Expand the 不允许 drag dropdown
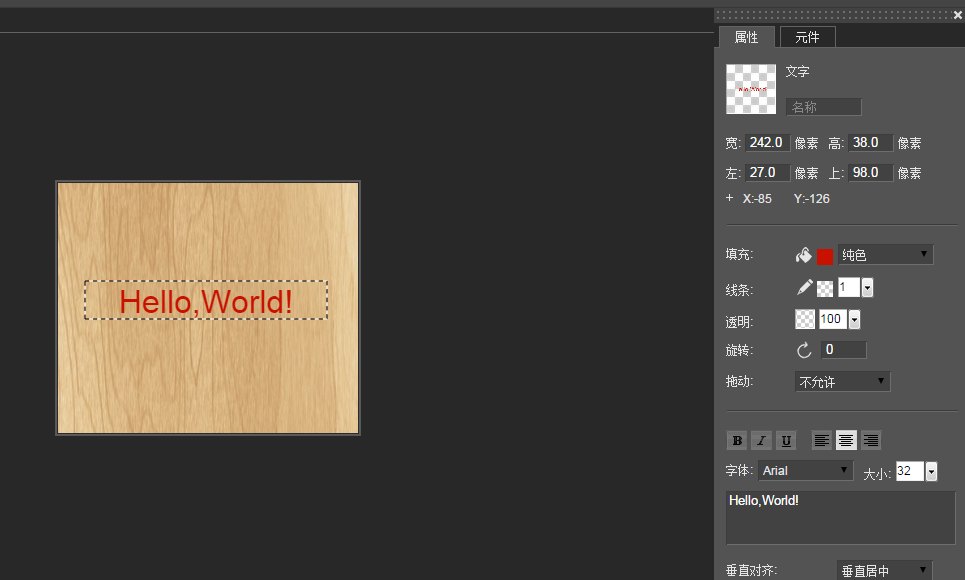Screen dimensions: 965x580 (x=842, y=382)
